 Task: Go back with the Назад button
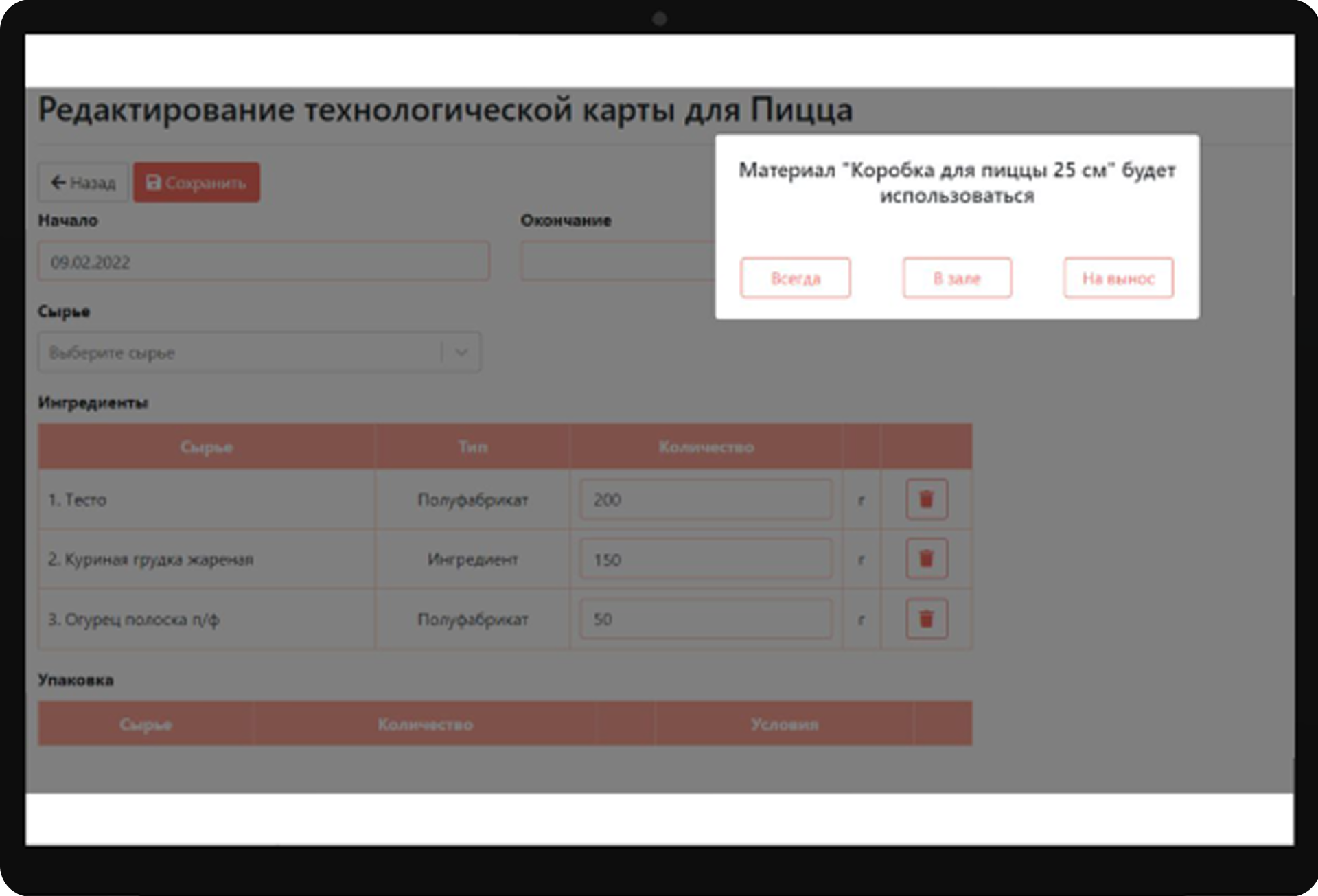83,183
